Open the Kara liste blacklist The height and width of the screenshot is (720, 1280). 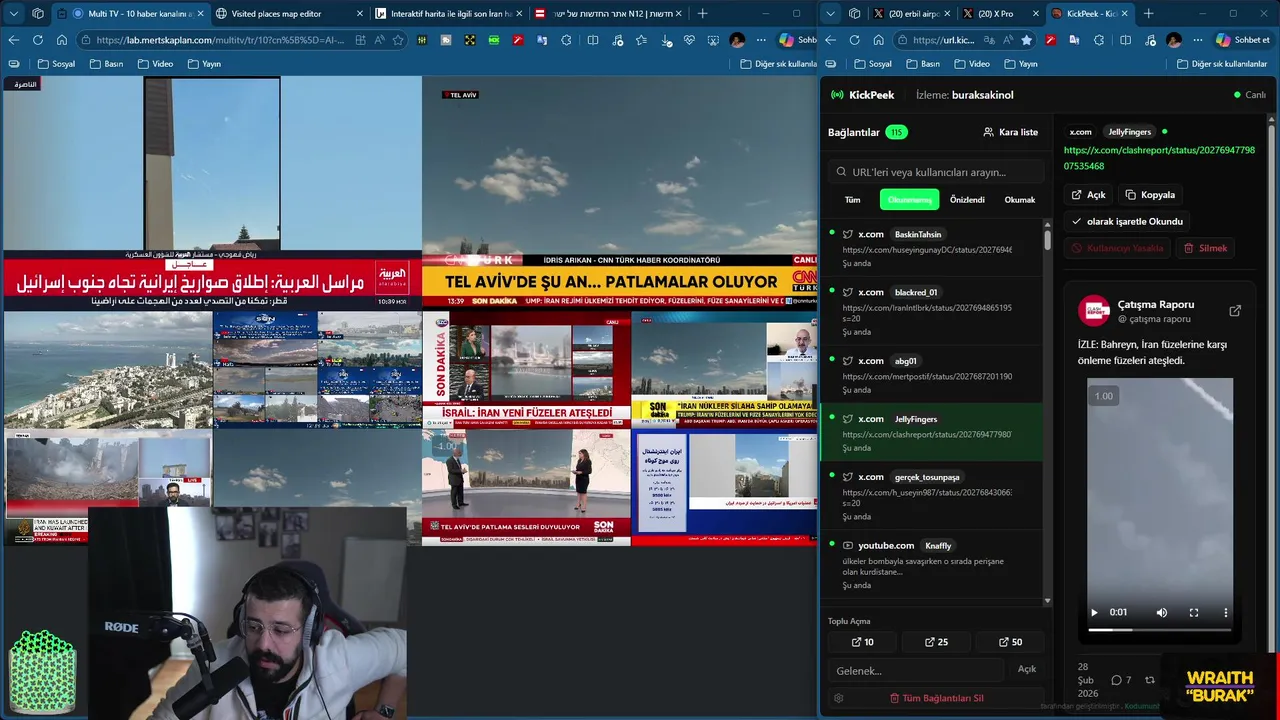click(x=1010, y=132)
